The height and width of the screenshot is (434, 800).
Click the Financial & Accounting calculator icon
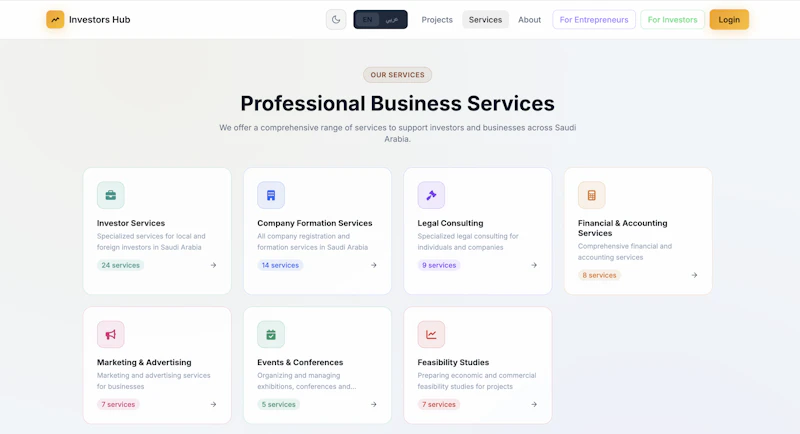pyautogui.click(x=591, y=195)
